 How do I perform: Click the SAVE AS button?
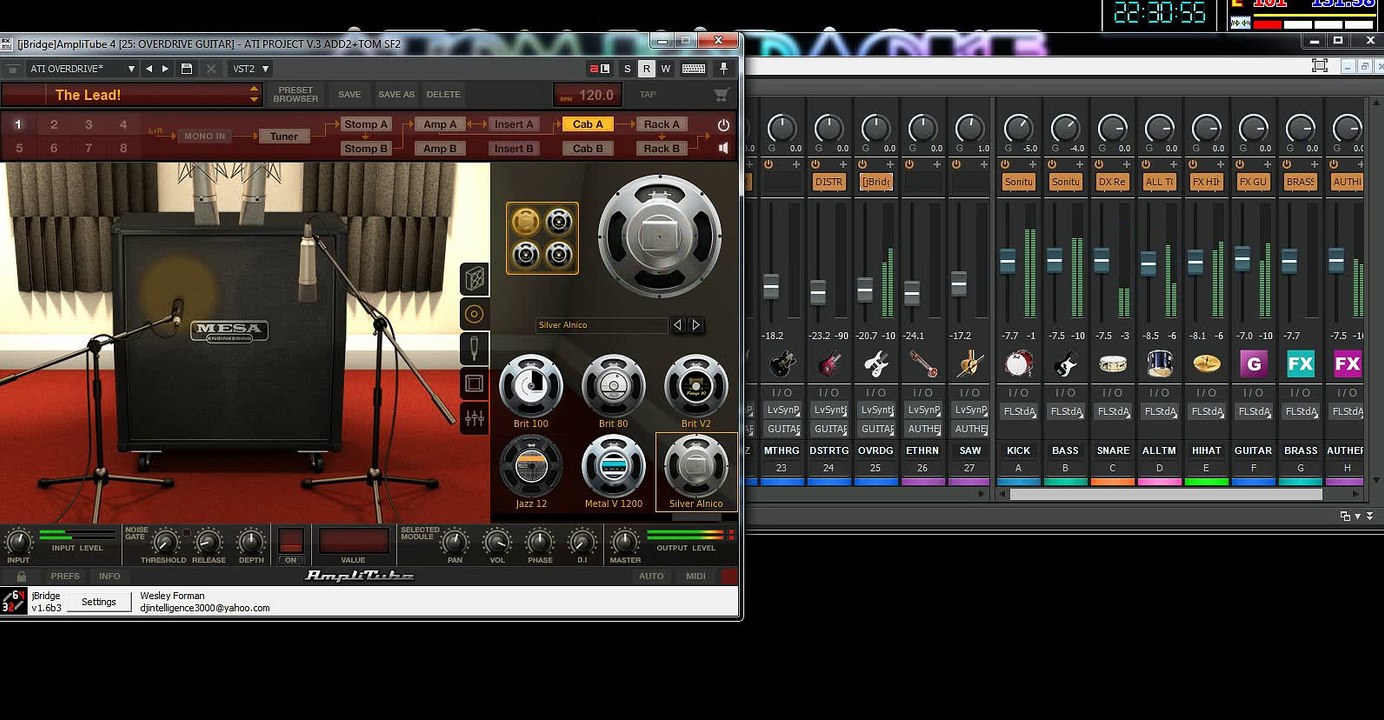(x=396, y=95)
